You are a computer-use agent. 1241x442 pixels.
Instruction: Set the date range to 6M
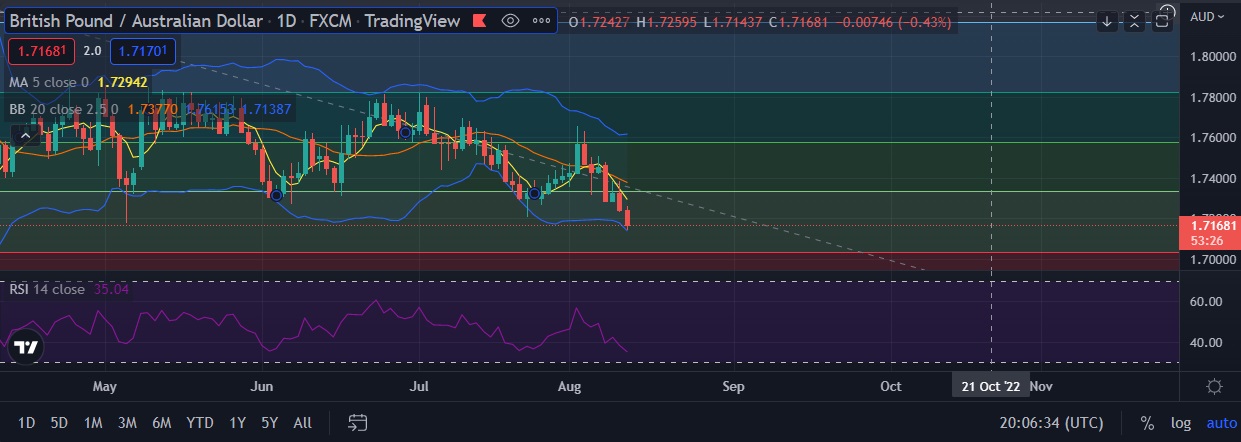coord(161,423)
